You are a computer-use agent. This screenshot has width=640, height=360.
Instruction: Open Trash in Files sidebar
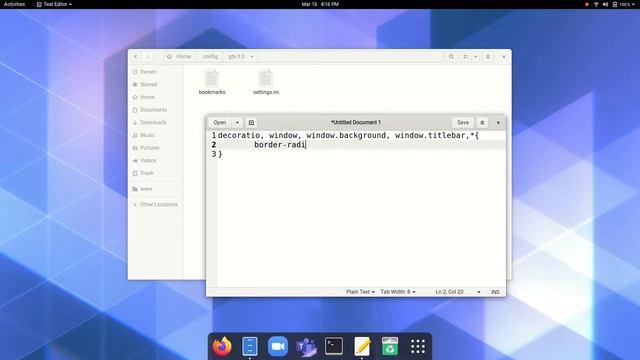tap(156, 173)
